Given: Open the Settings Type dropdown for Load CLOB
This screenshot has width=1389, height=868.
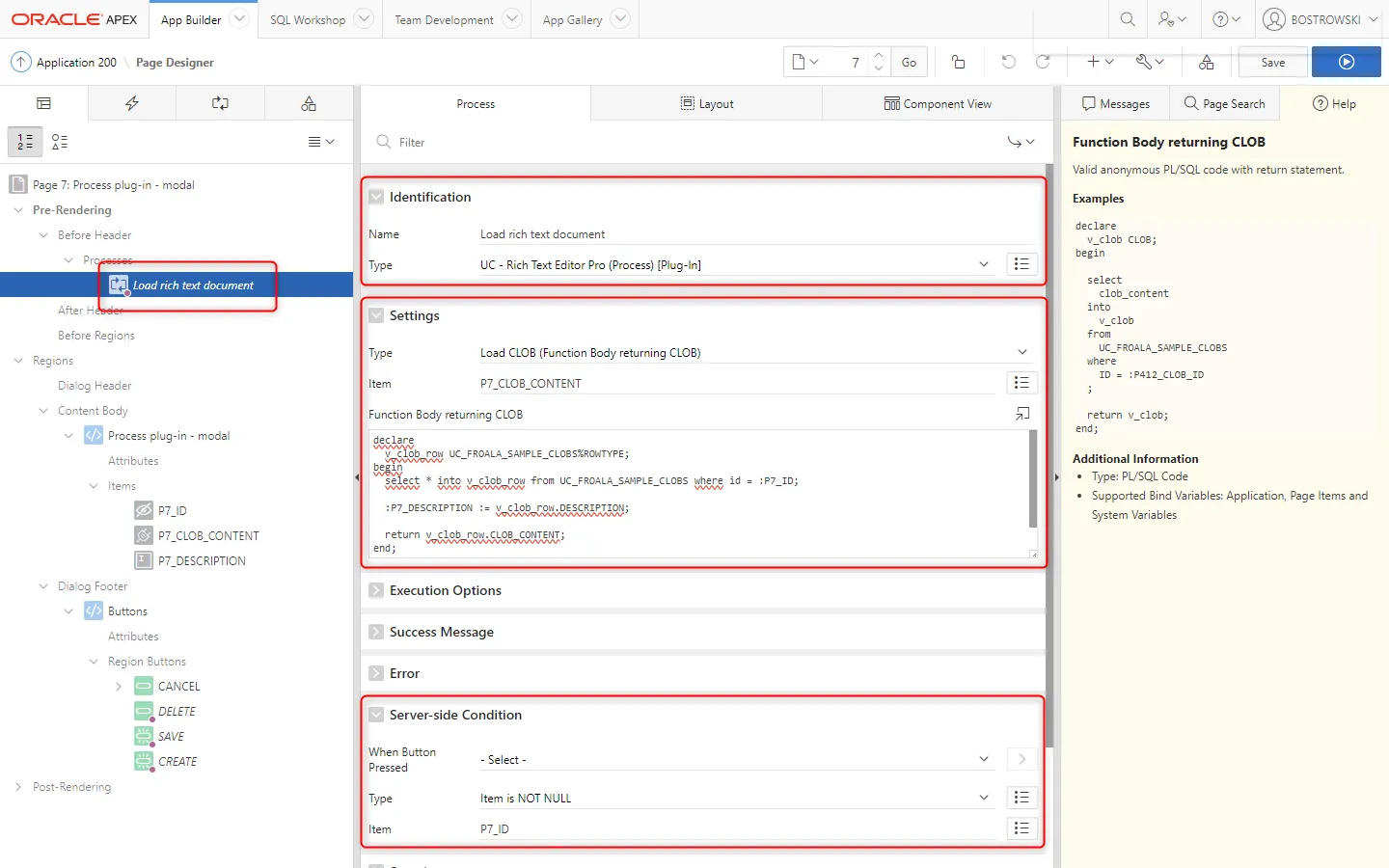Looking at the screenshot, I should pyautogui.click(x=752, y=353).
